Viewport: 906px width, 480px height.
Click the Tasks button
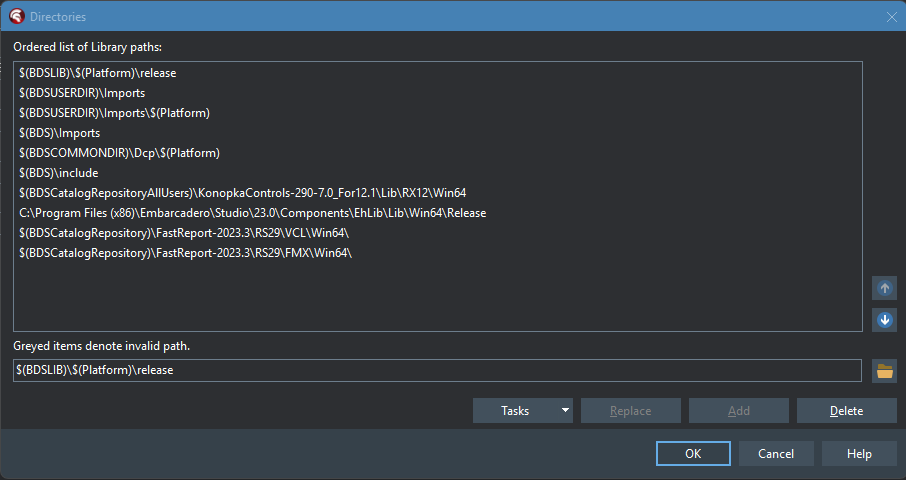(515, 410)
